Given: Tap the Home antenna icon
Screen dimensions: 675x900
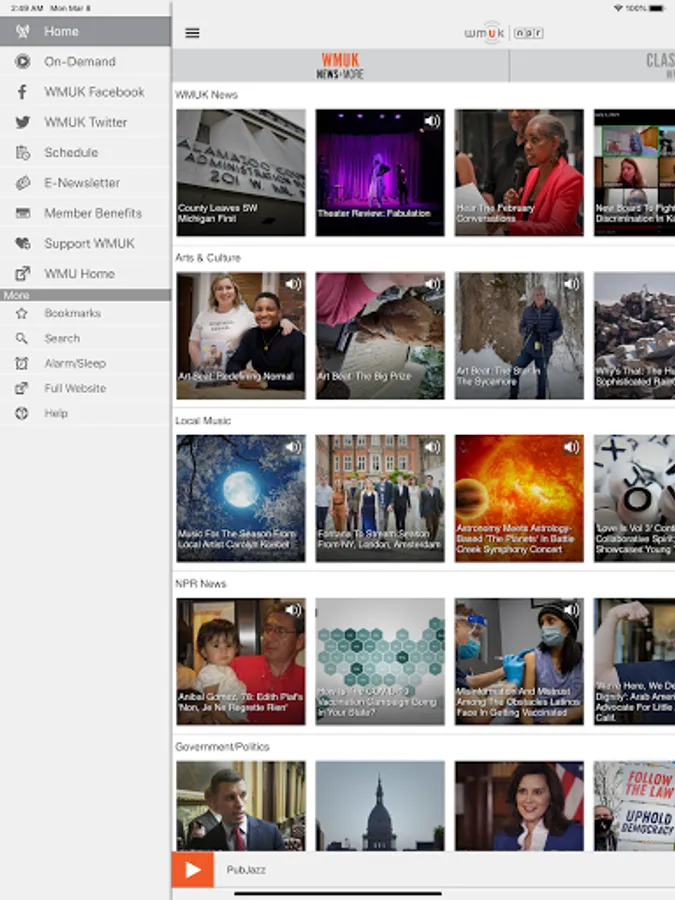Looking at the screenshot, I should (22, 31).
